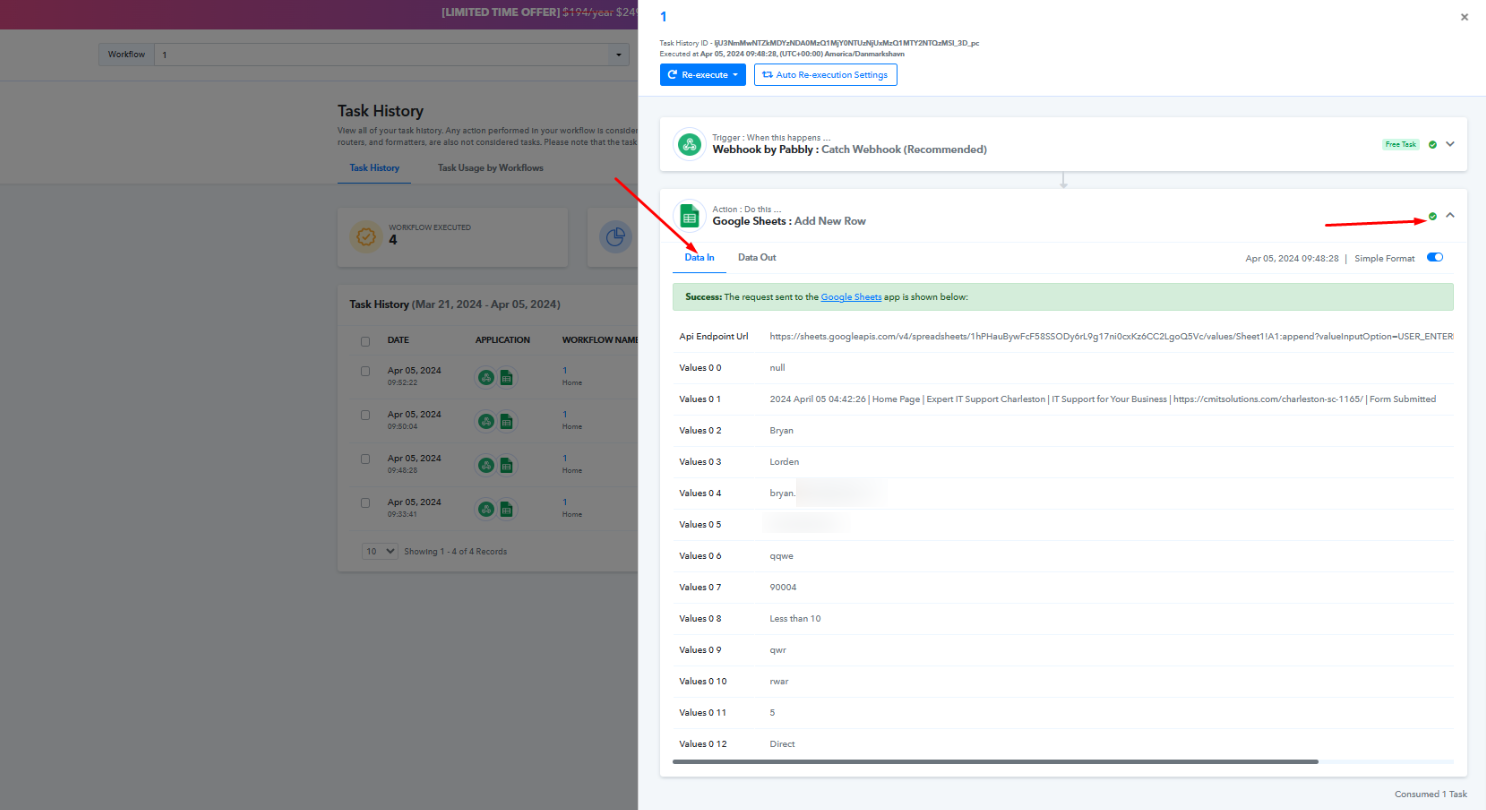Click Google Sheets icon in the 09:52:22 row
Viewport: 1486px width, 810px height.
[x=507, y=377]
